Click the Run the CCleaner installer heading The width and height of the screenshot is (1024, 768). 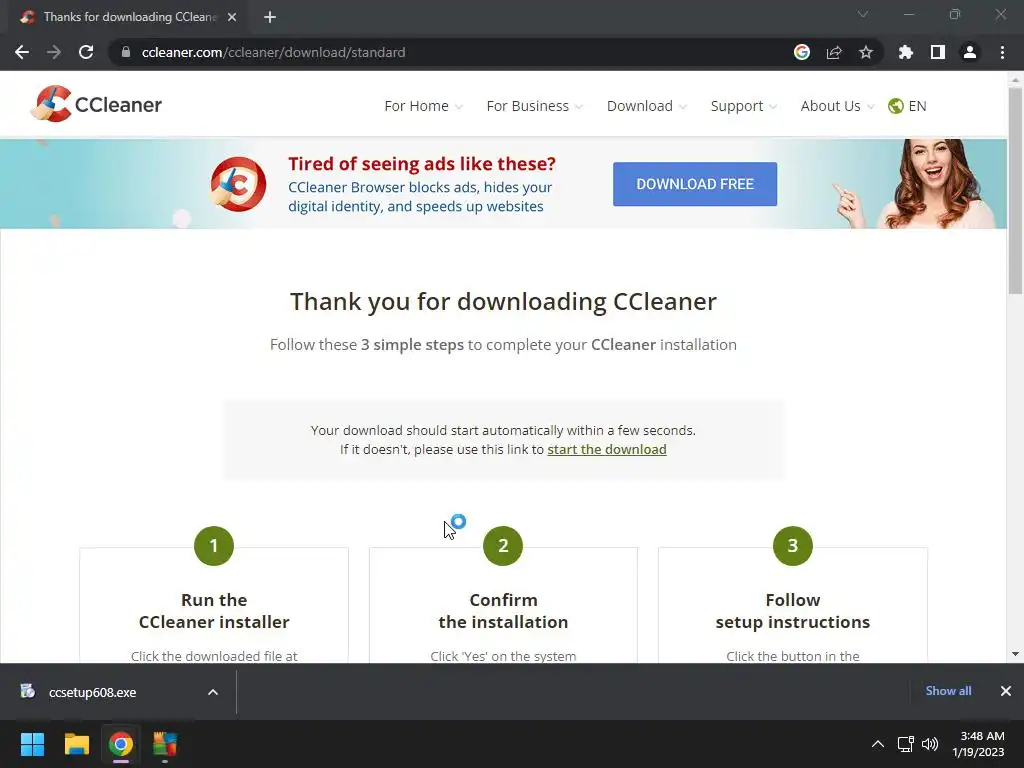point(214,611)
